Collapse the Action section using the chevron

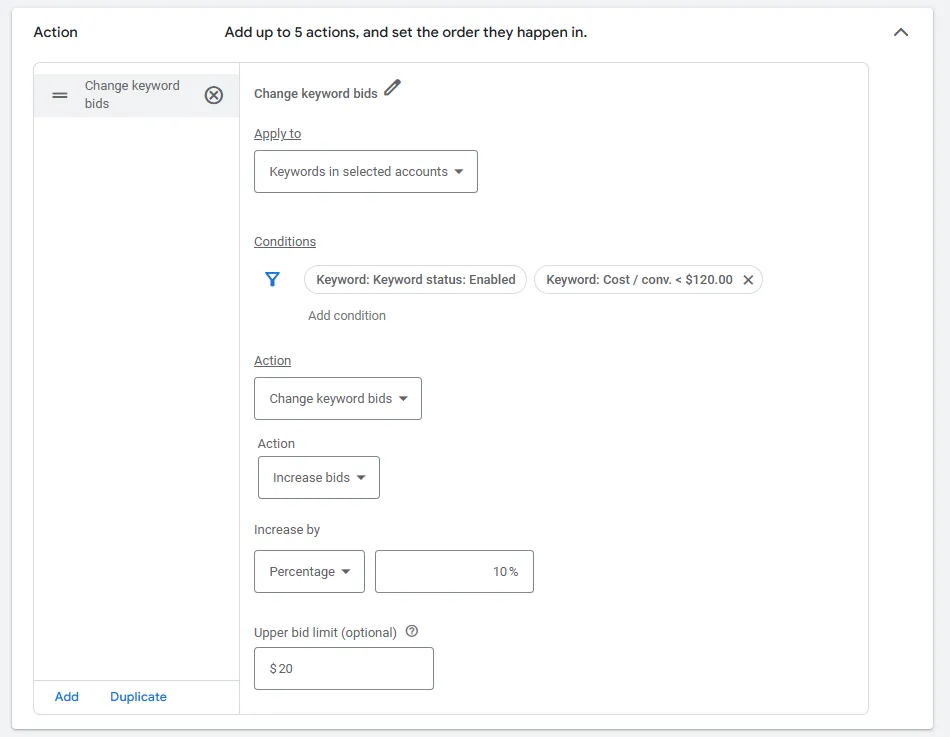(x=901, y=32)
